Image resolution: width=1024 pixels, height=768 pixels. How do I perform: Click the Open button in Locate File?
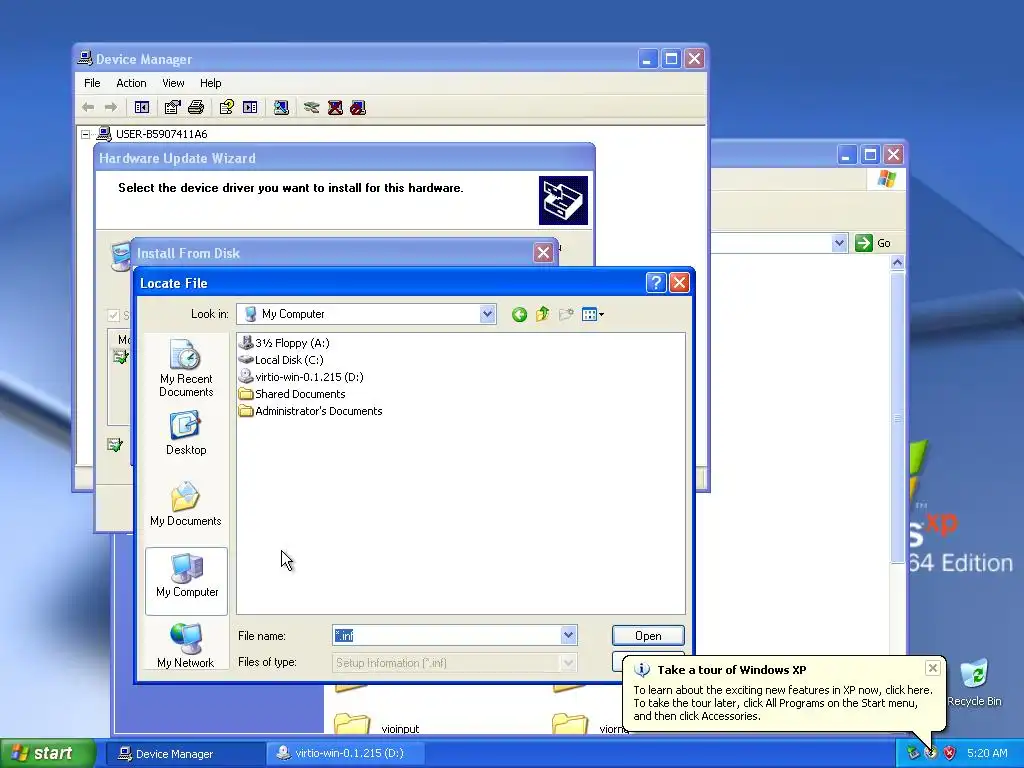(x=648, y=635)
